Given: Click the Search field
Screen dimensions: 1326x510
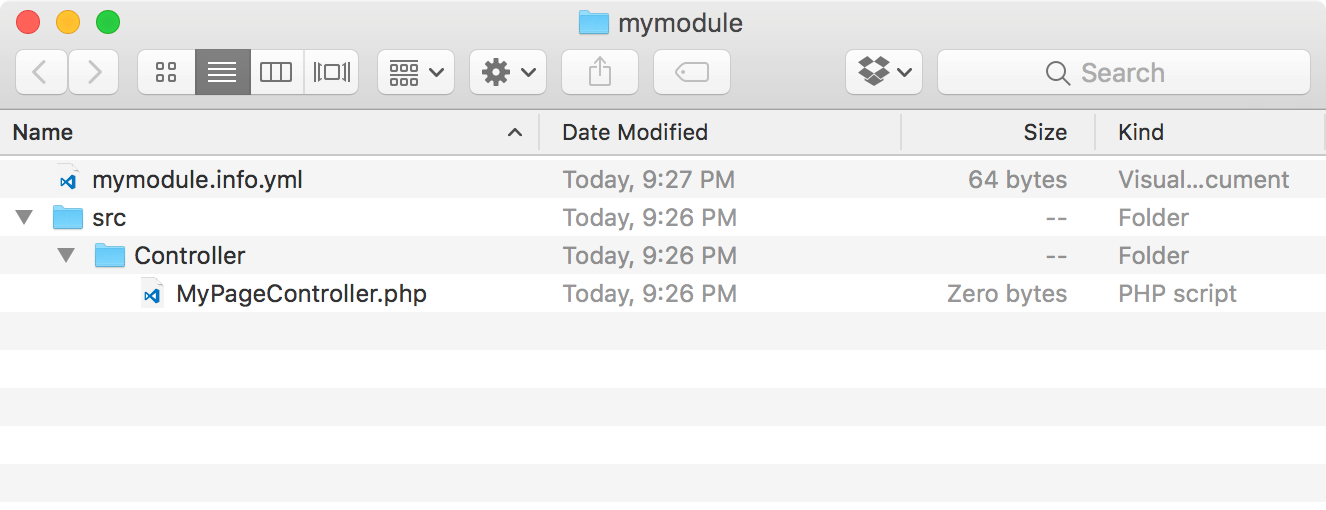Looking at the screenshot, I should [x=1124, y=72].
